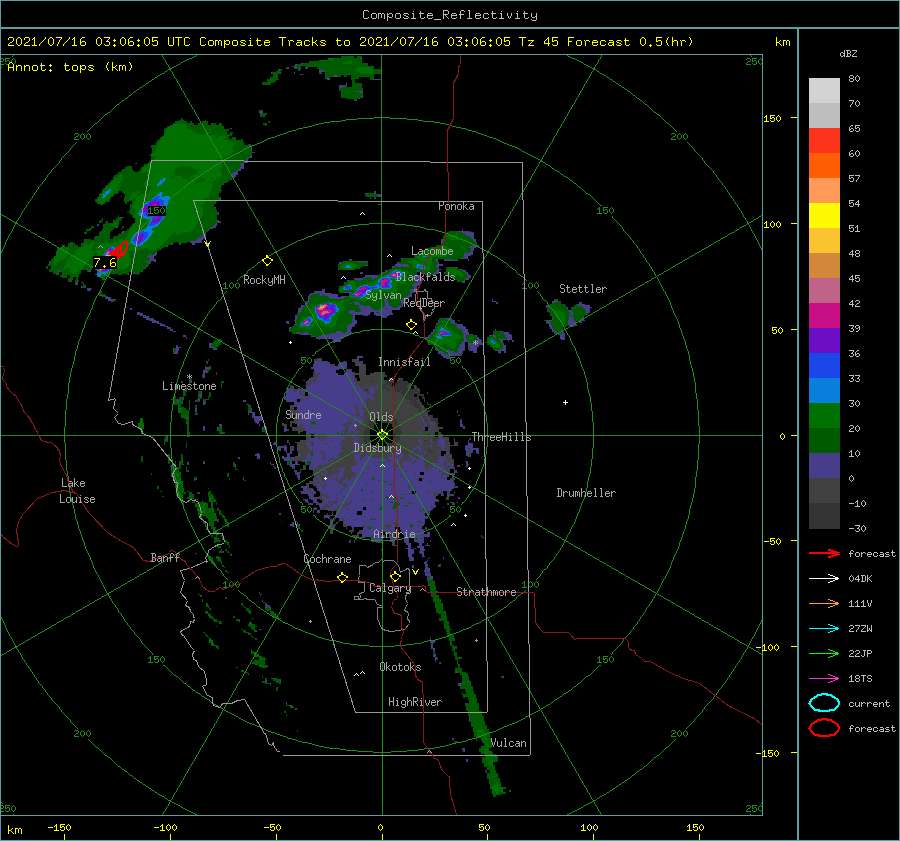Viewport: 900px width, 841px height.
Task: Click the Innisfail label
Action: [404, 362]
